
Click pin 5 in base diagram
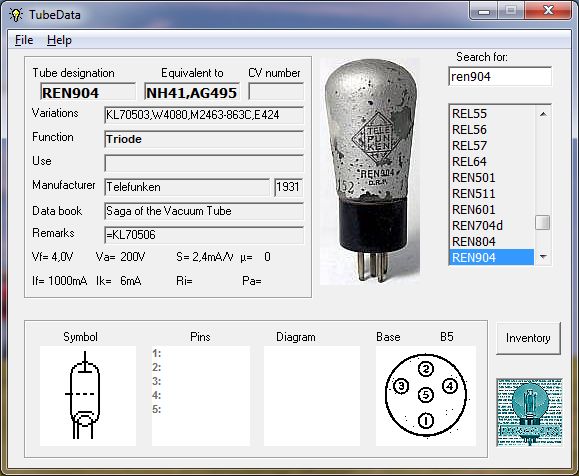tap(426, 395)
